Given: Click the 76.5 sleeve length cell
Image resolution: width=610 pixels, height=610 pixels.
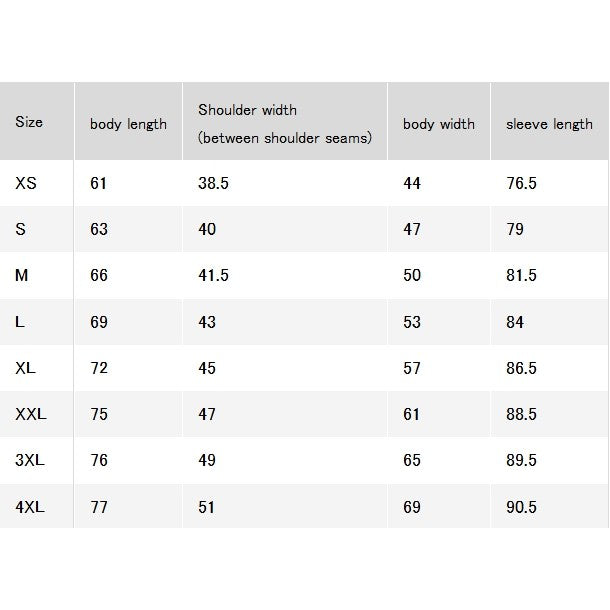Looking at the screenshot, I should point(521,183).
